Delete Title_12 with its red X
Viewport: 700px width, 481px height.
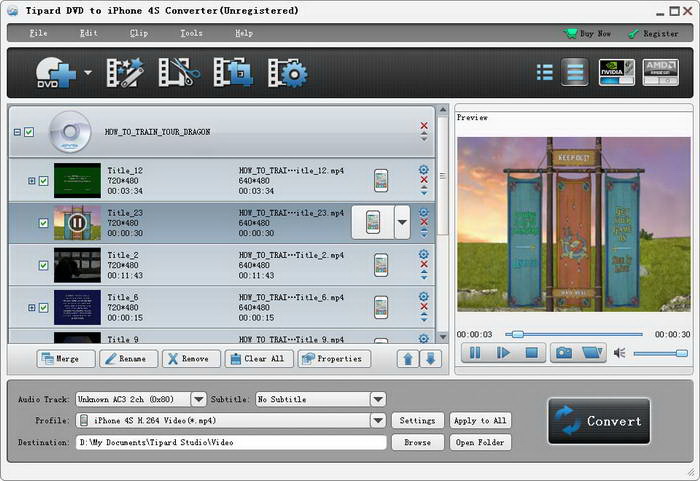[424, 180]
